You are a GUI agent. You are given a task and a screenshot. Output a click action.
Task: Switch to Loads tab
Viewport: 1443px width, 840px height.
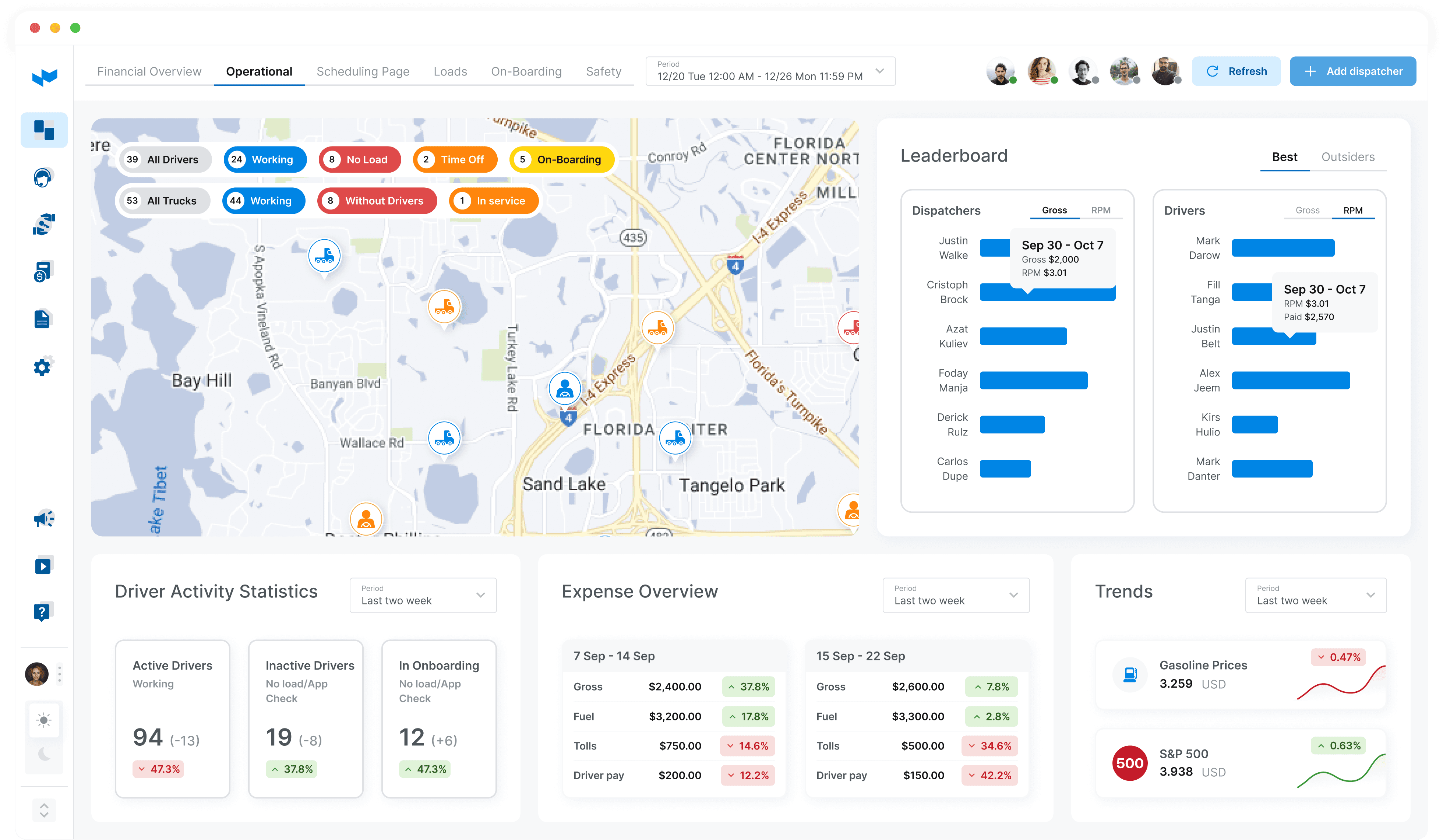click(450, 71)
